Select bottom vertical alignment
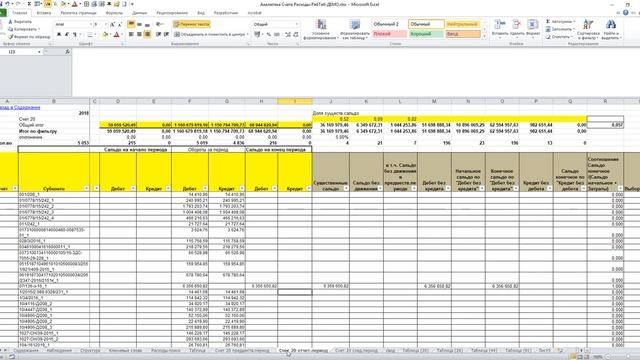The width and height of the screenshot is (640, 360). (147, 24)
